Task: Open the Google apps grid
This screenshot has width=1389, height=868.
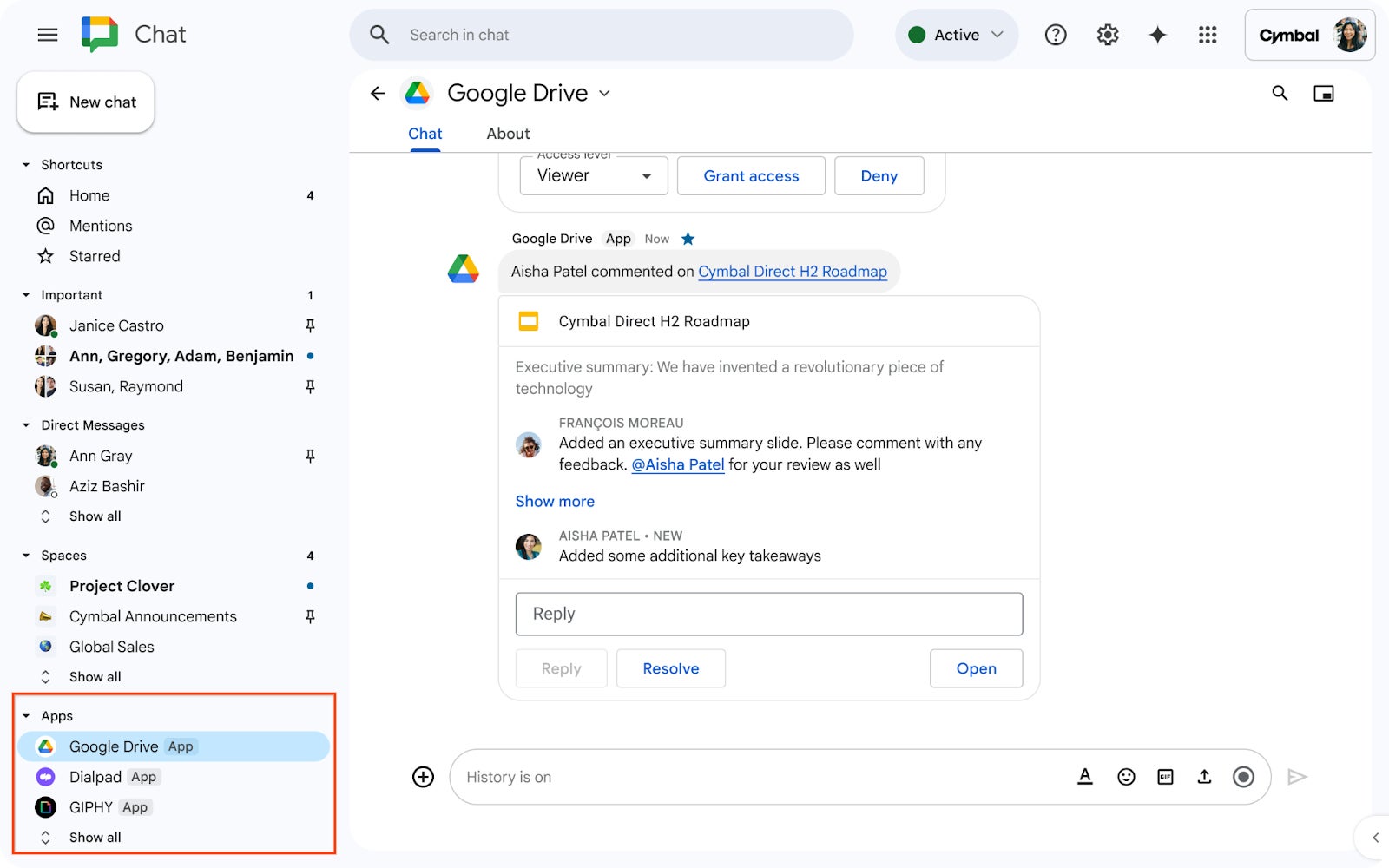Action: point(1208,35)
